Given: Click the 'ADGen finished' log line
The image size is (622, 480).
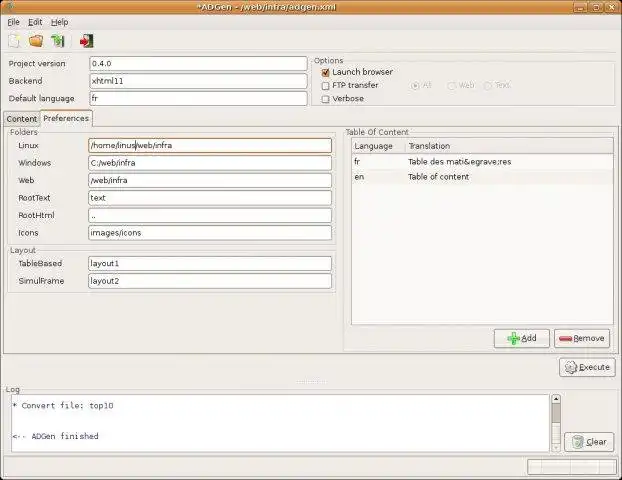Looking at the screenshot, I should pos(55,436).
